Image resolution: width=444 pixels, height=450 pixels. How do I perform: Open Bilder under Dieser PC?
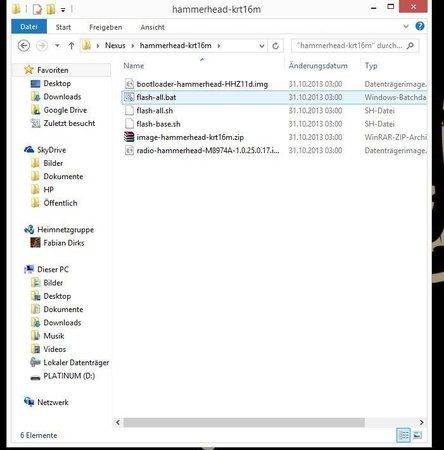53,283
